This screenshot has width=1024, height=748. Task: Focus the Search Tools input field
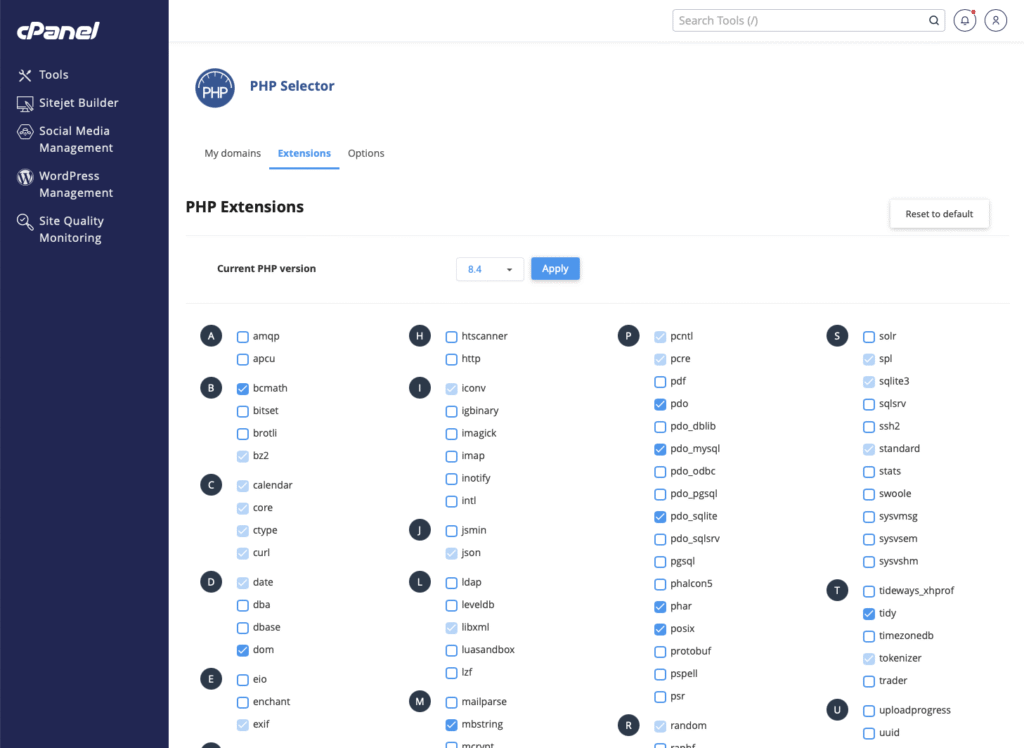tap(800, 20)
